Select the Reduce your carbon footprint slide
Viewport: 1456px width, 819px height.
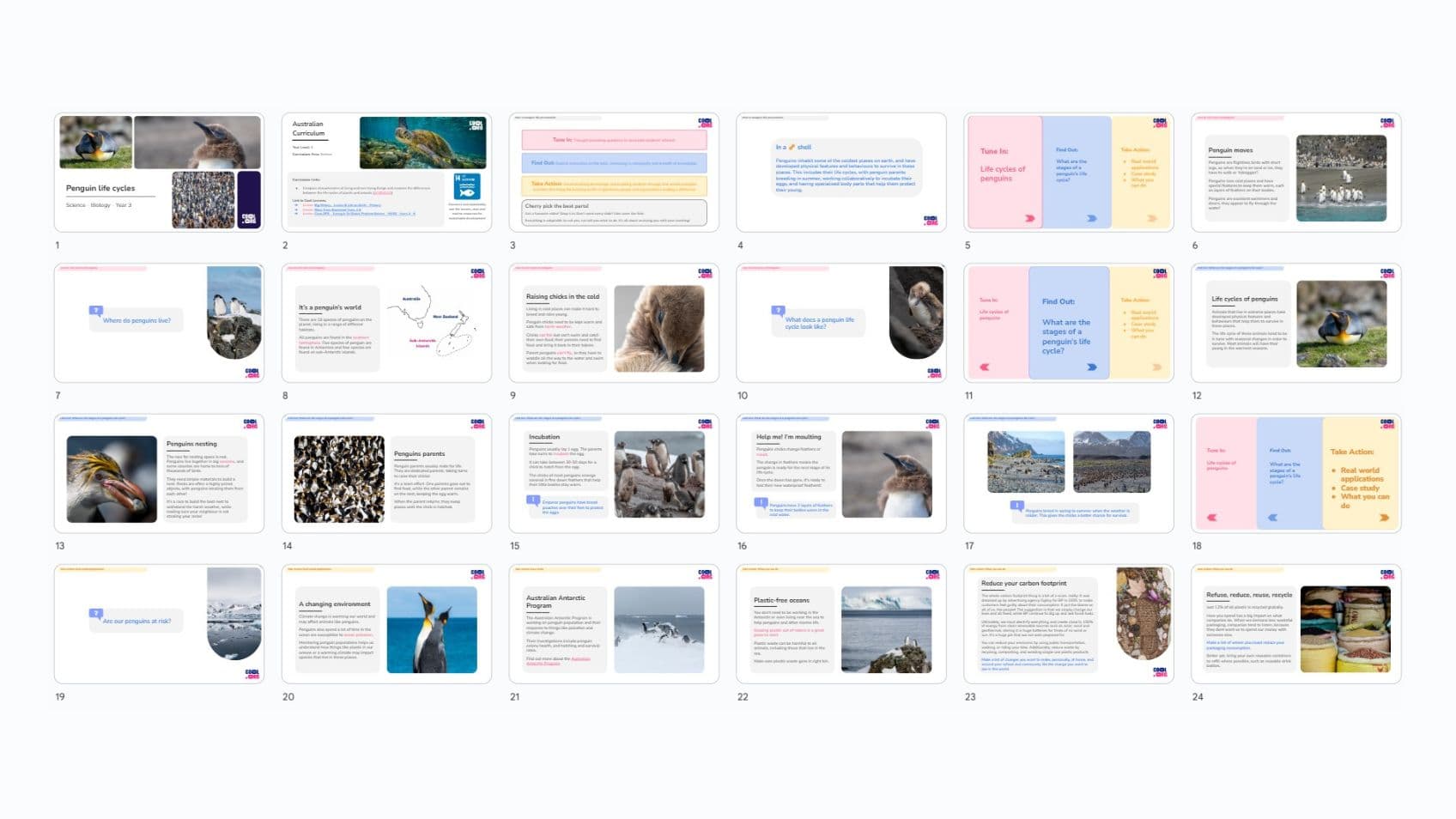click(x=1068, y=624)
